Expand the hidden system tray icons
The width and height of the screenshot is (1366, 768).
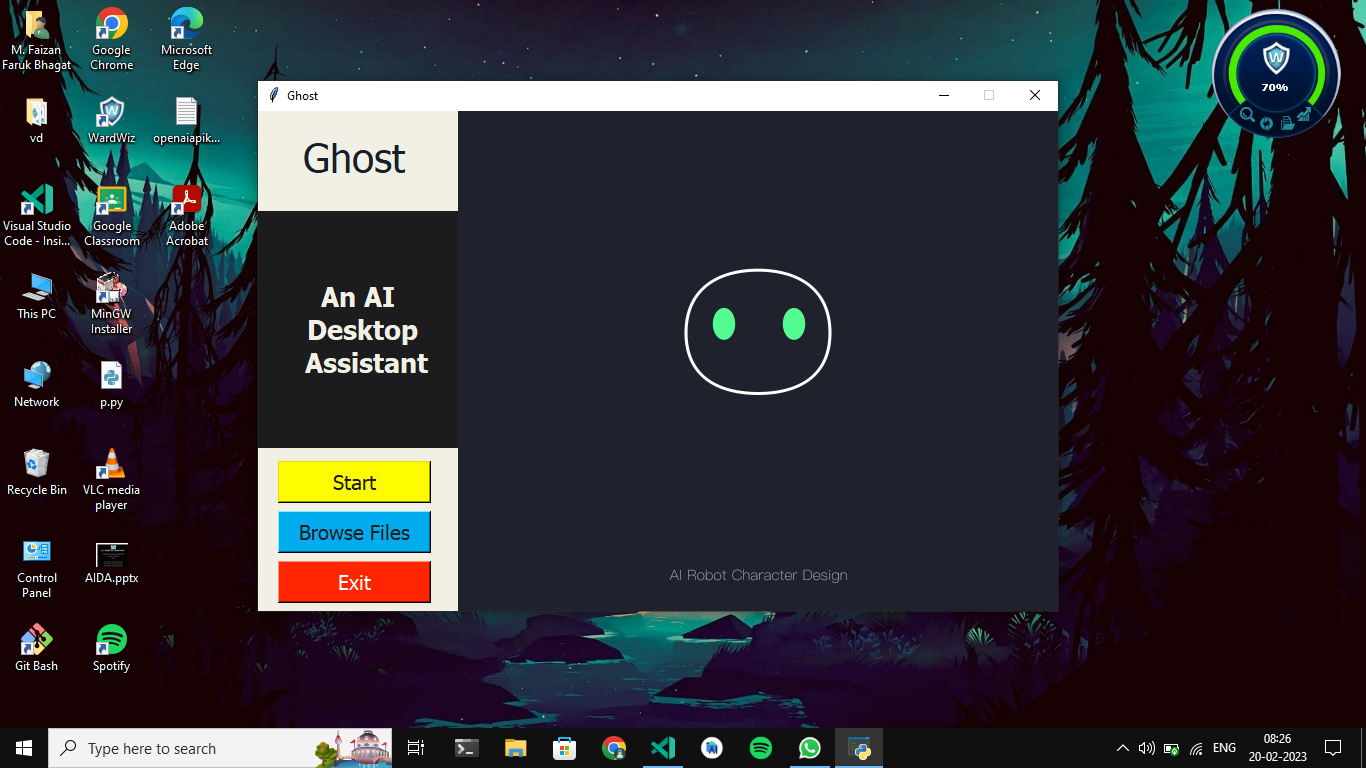pos(1122,748)
